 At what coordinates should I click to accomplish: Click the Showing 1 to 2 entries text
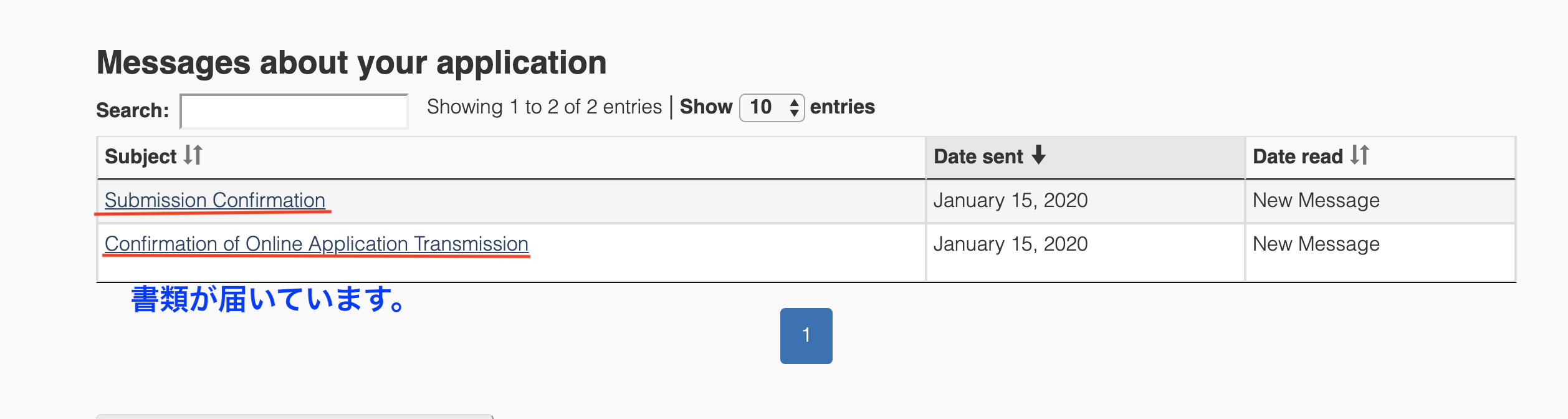[544, 107]
